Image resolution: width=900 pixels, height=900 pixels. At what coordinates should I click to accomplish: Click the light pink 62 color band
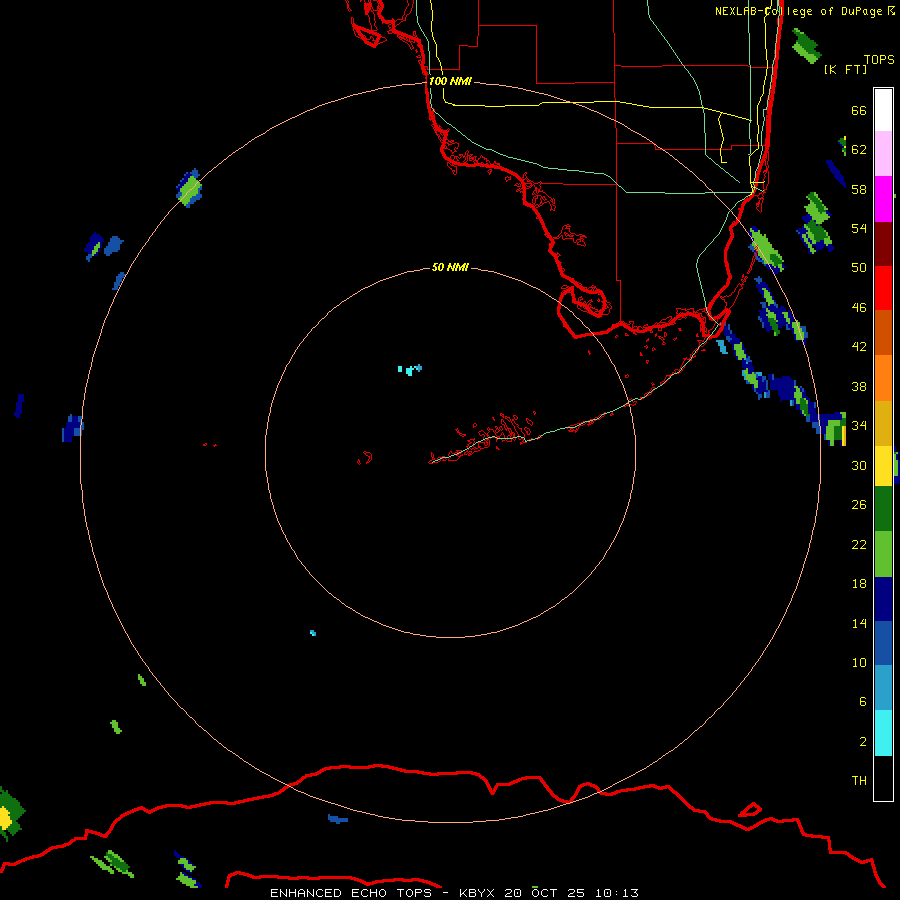point(883,154)
